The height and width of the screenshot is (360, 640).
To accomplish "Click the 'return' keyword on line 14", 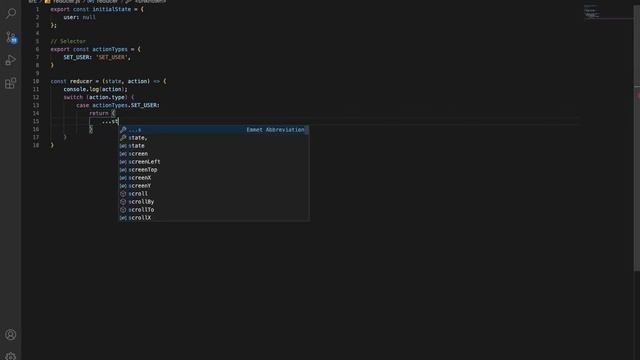I will coord(99,113).
